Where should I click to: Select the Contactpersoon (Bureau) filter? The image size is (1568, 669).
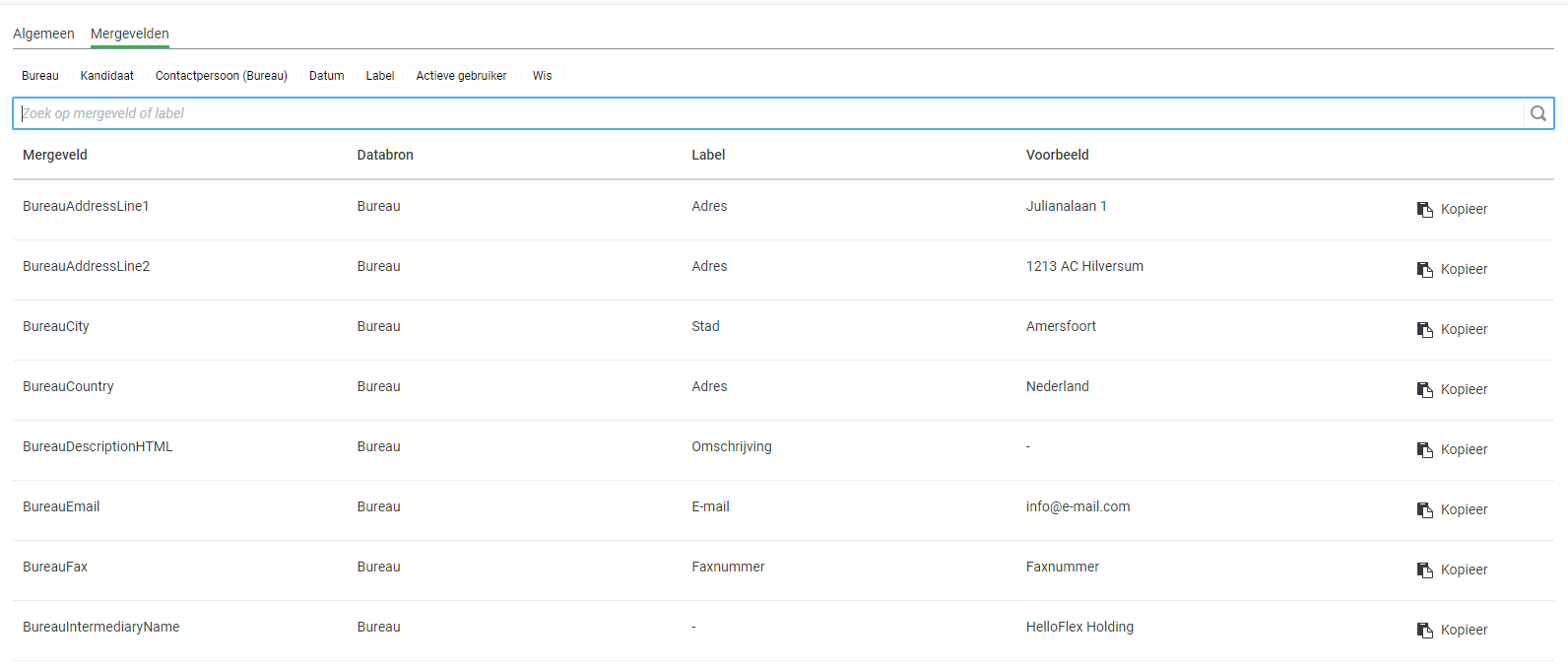pos(222,76)
